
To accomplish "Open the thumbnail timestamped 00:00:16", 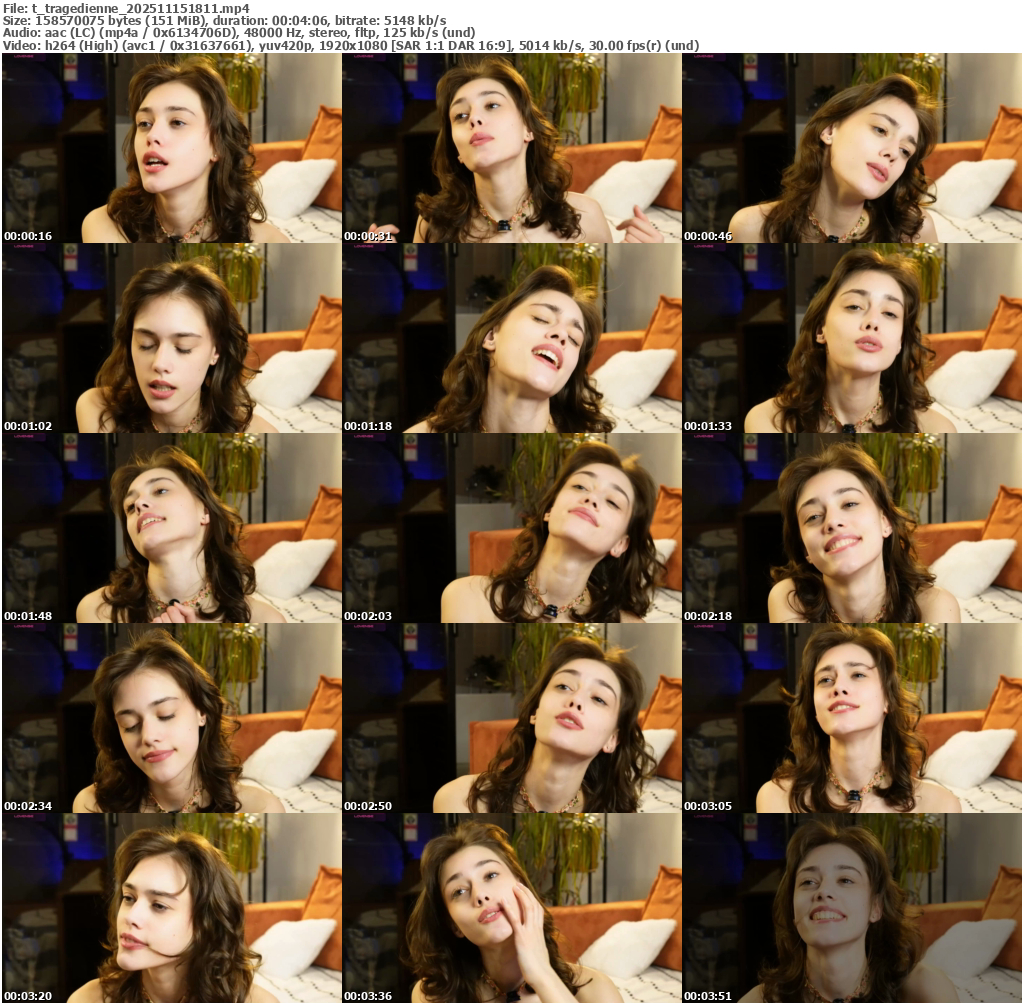I will 172,148.
